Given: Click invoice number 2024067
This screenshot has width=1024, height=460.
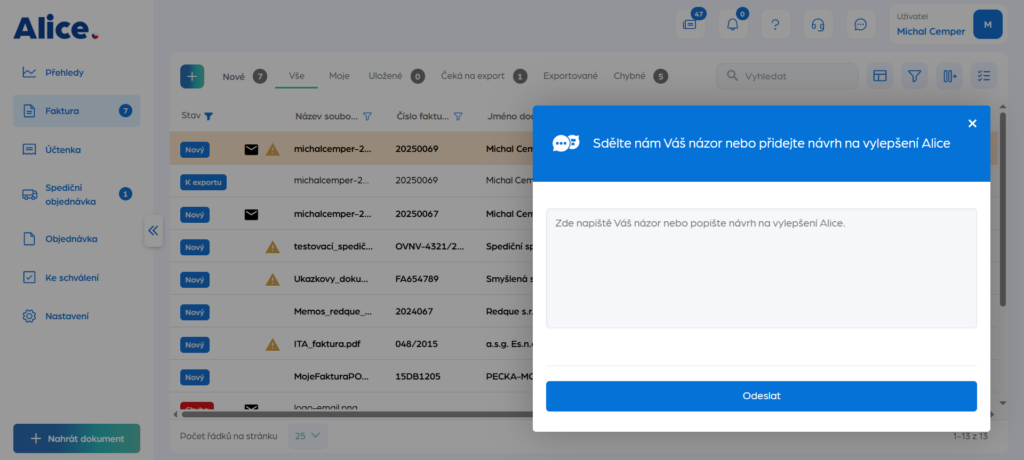Looking at the screenshot, I should (x=414, y=312).
